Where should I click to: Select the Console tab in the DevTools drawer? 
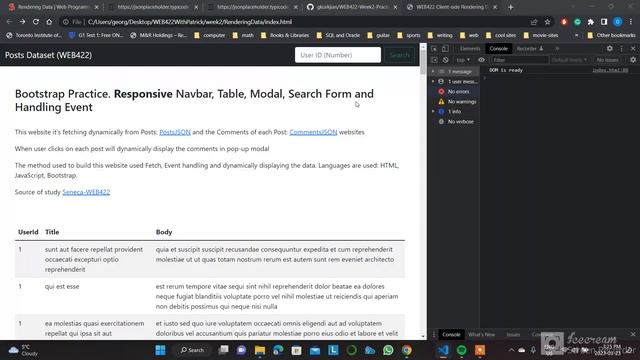pos(451,334)
